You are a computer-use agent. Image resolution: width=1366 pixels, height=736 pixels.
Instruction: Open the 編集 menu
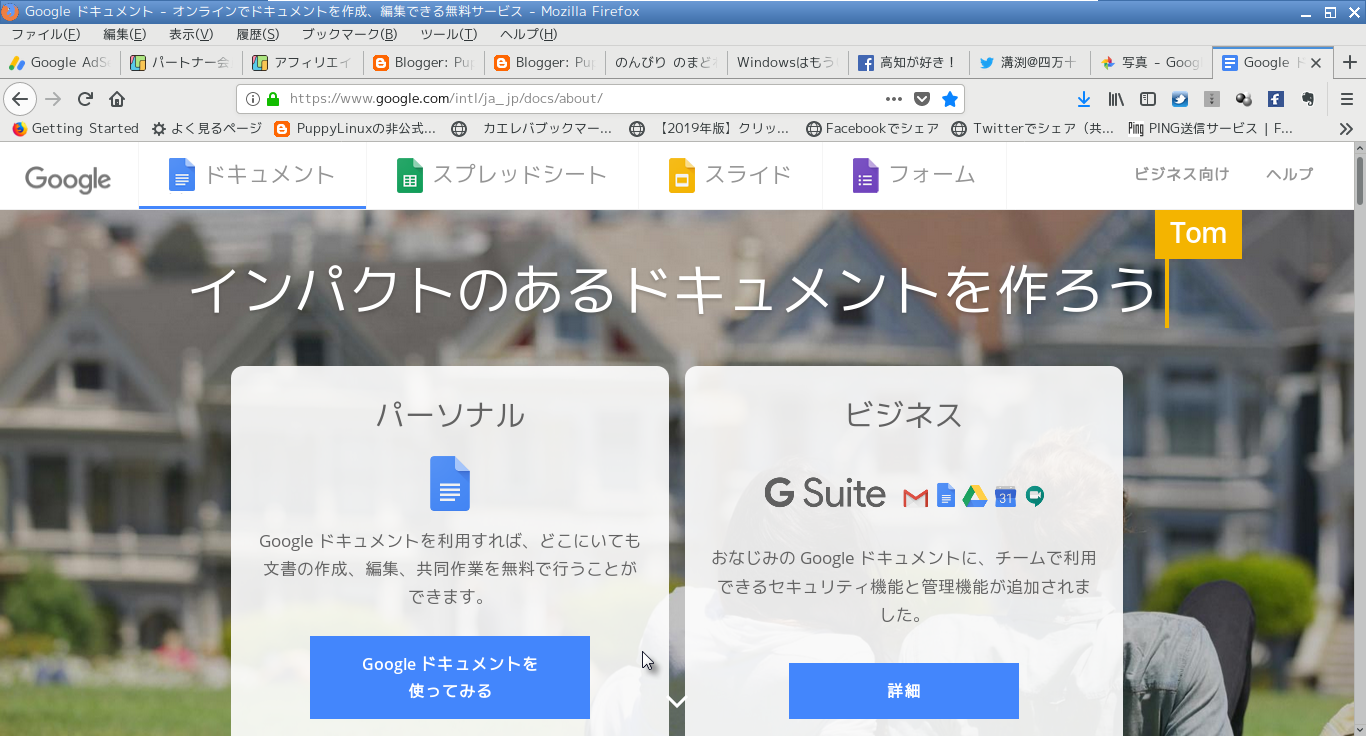click(x=124, y=34)
